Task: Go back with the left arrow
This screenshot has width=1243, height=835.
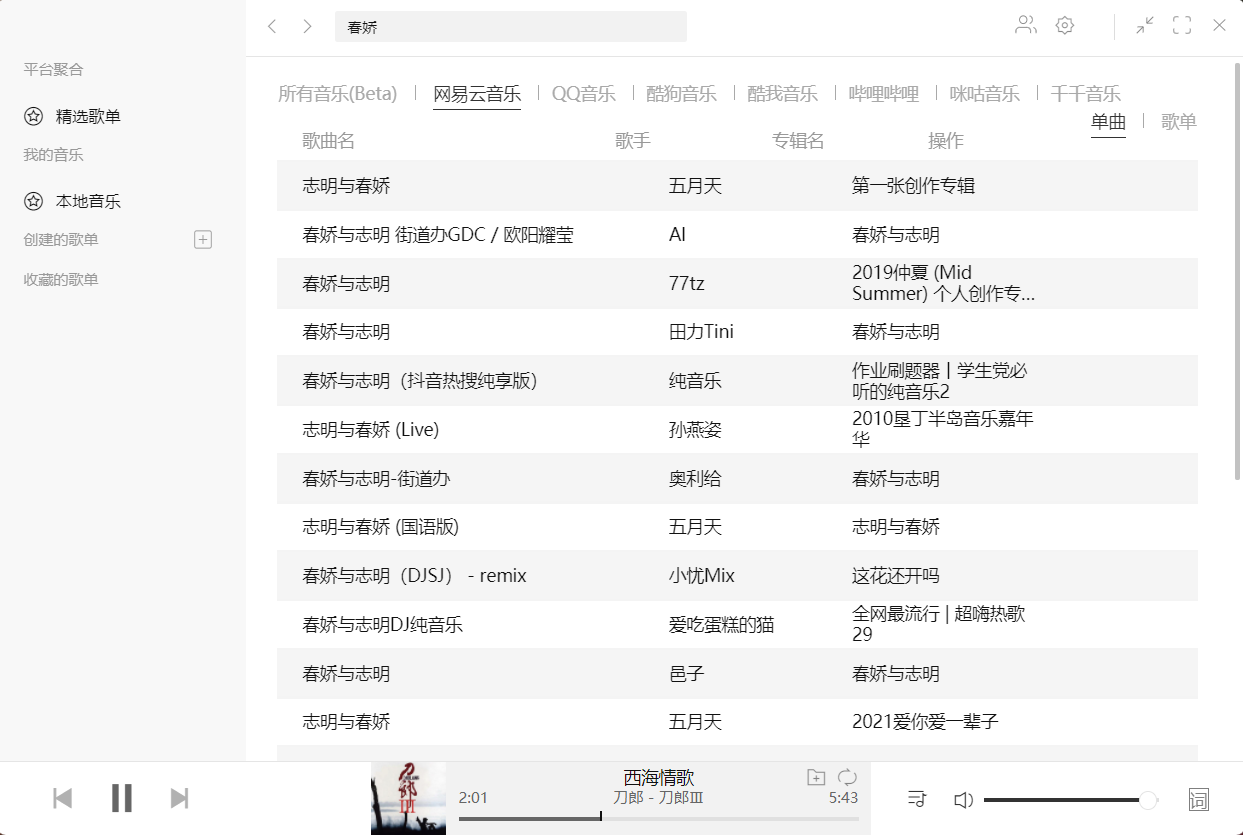Action: (x=272, y=26)
